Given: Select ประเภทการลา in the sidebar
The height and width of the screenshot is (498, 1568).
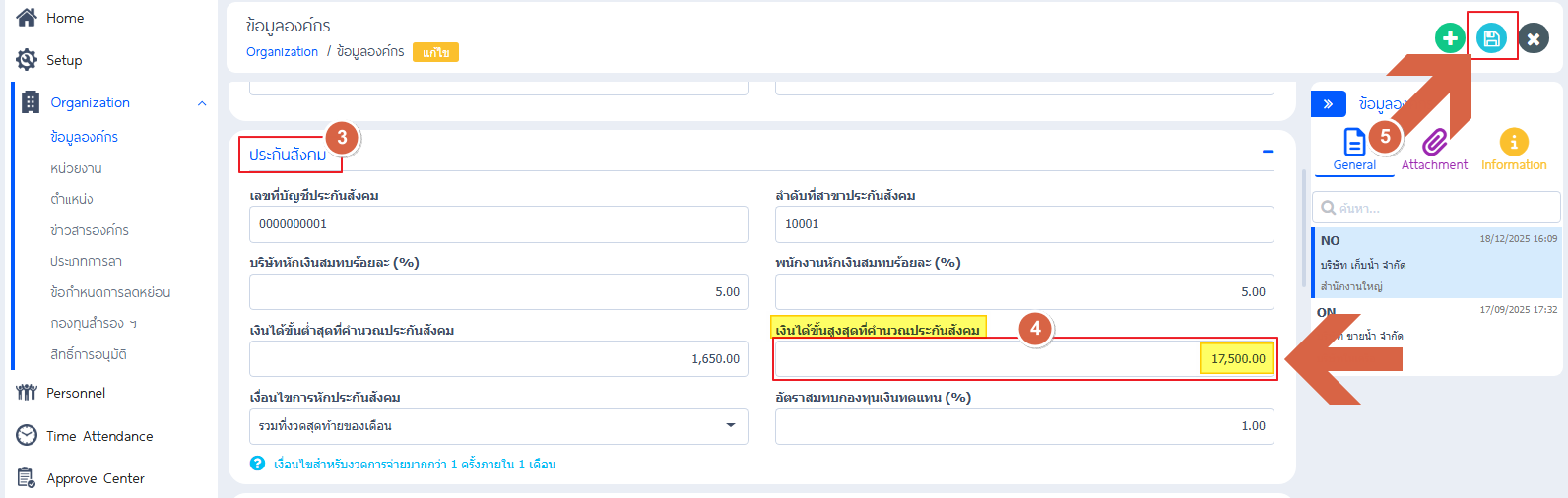Looking at the screenshot, I should [x=86, y=261].
